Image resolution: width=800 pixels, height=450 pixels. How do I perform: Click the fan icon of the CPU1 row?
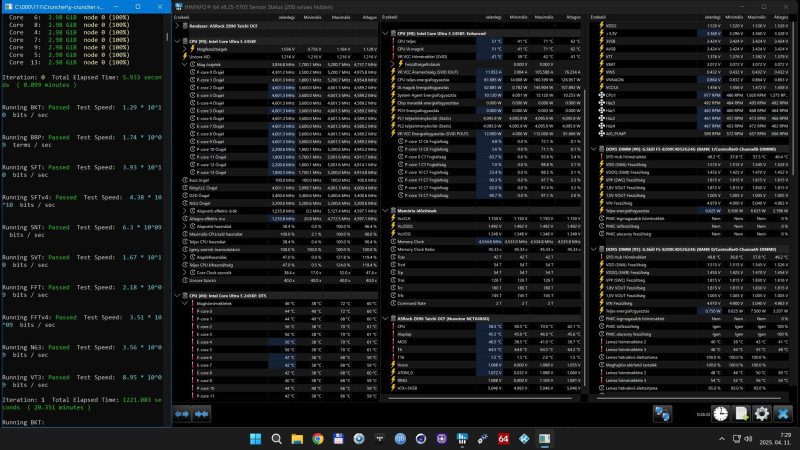[x=602, y=95]
